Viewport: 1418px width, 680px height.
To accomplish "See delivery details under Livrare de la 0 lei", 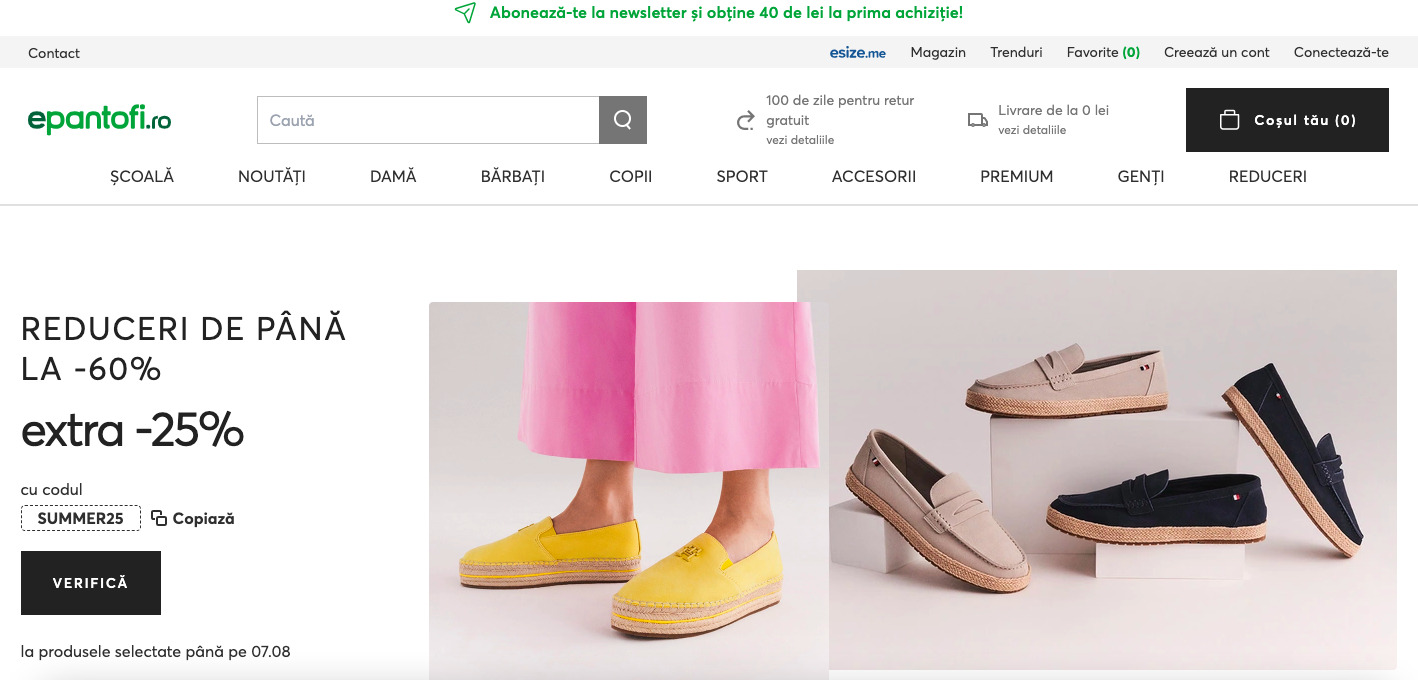I will [x=1032, y=130].
